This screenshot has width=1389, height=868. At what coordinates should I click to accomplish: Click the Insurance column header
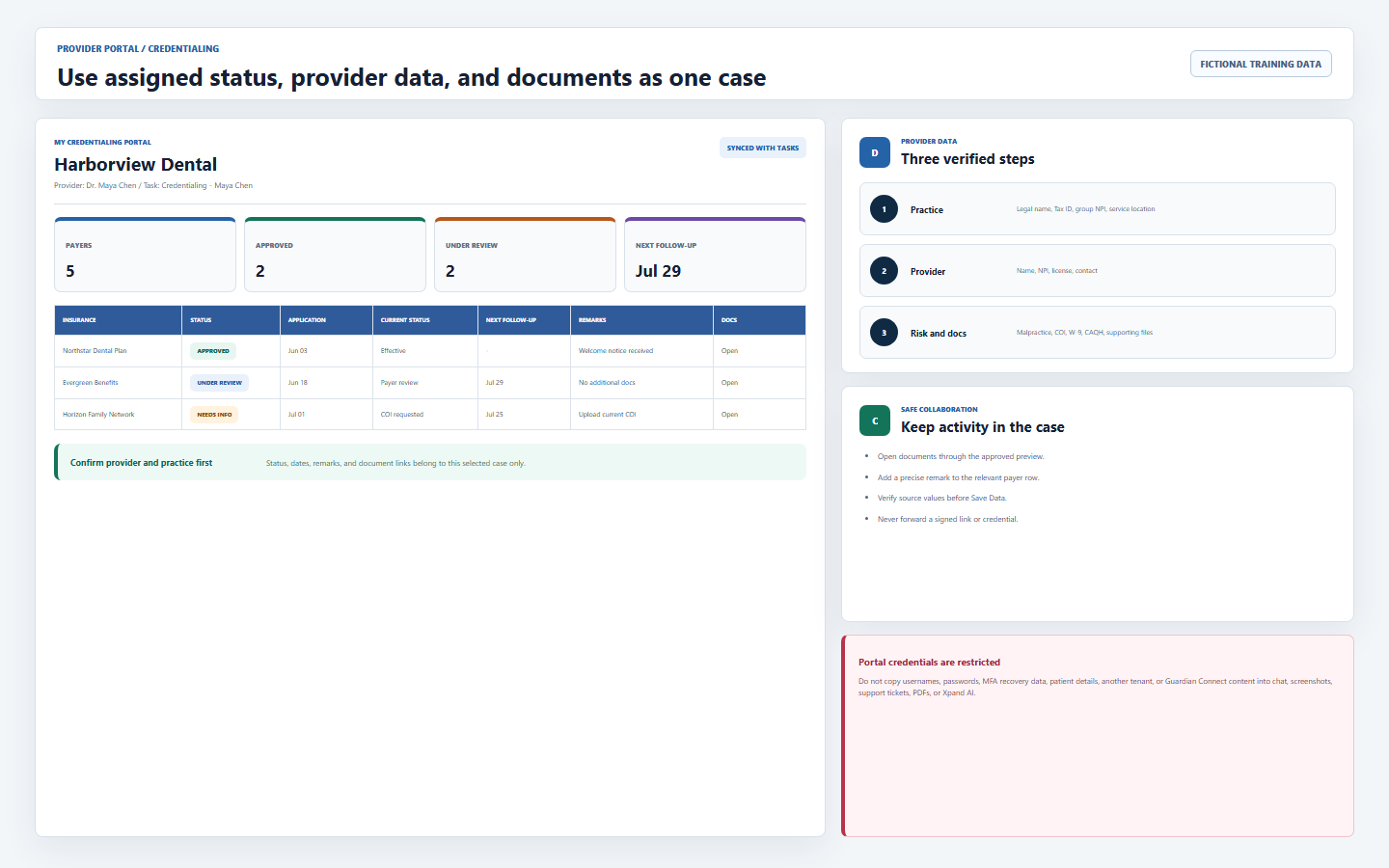[x=118, y=320]
